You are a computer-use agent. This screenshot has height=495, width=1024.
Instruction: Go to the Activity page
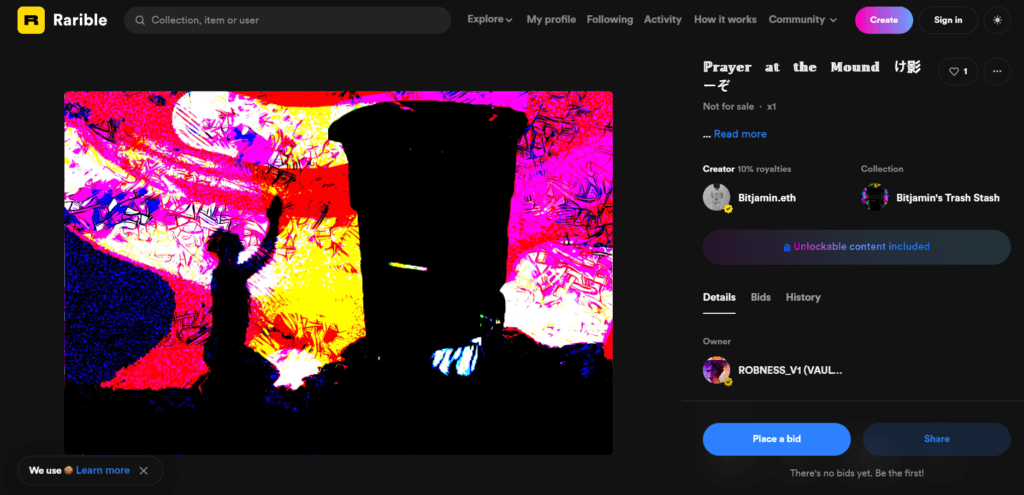click(662, 20)
